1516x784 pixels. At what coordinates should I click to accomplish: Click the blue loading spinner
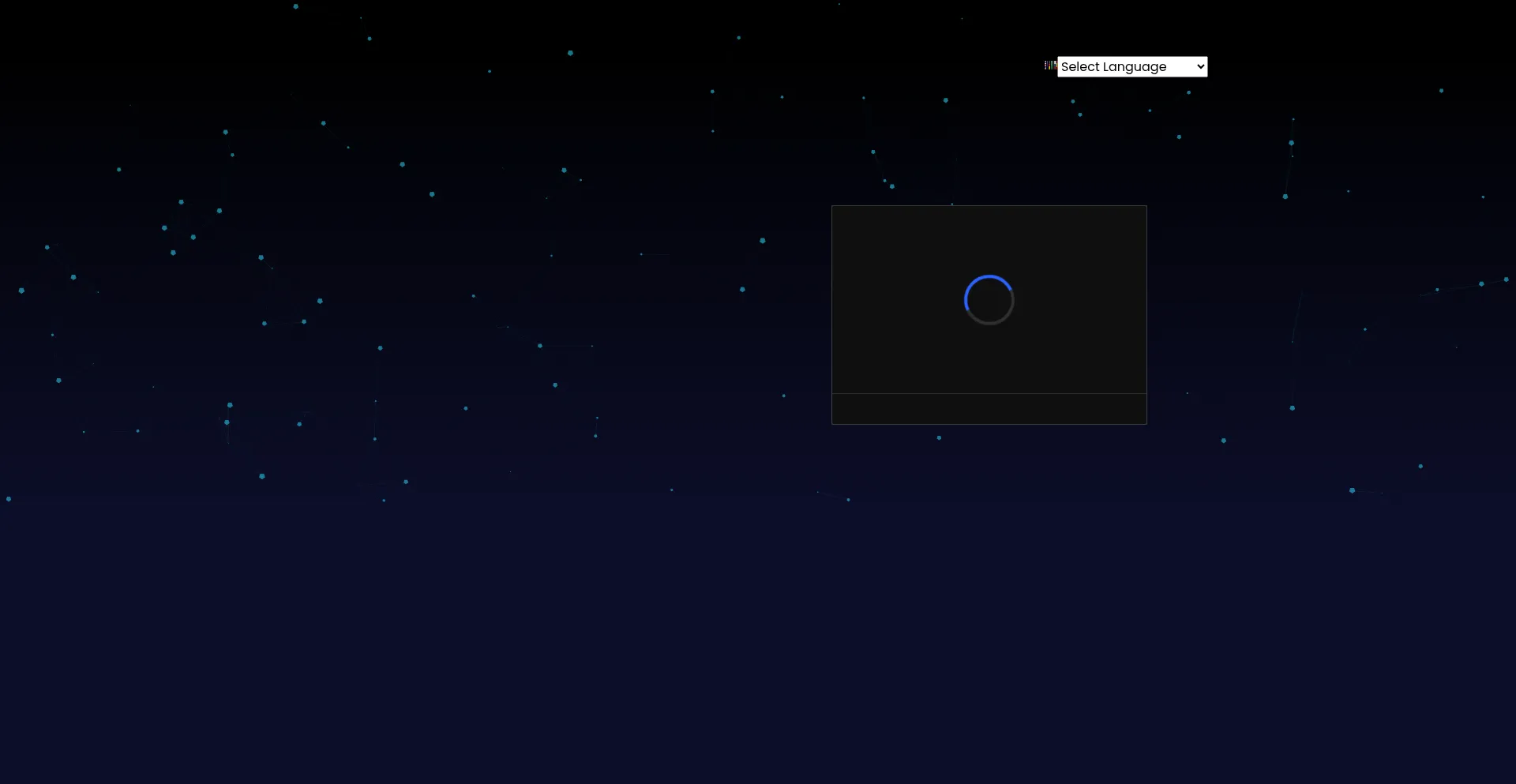(989, 299)
